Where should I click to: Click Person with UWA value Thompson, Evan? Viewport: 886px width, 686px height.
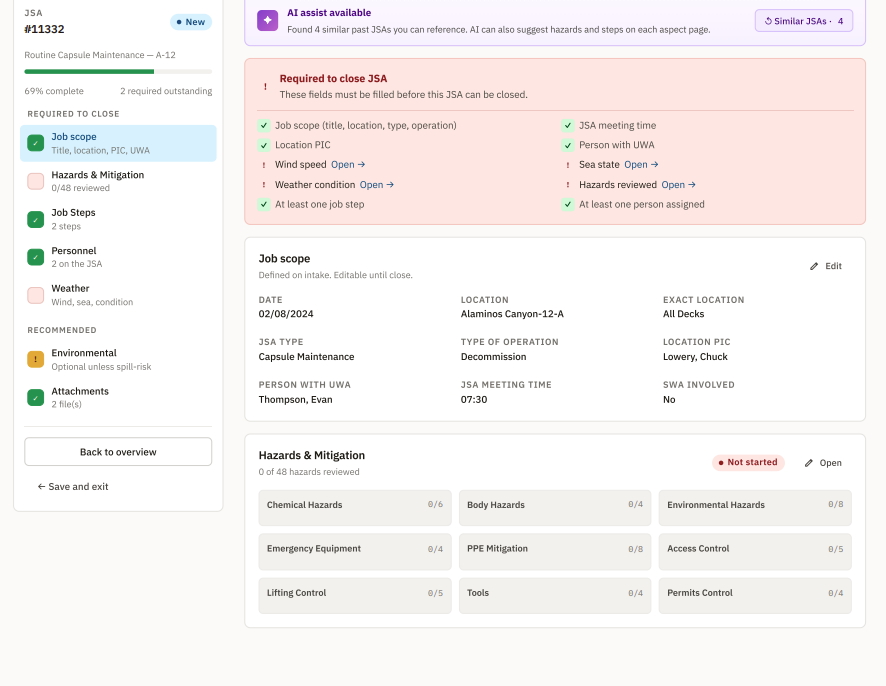(296, 400)
